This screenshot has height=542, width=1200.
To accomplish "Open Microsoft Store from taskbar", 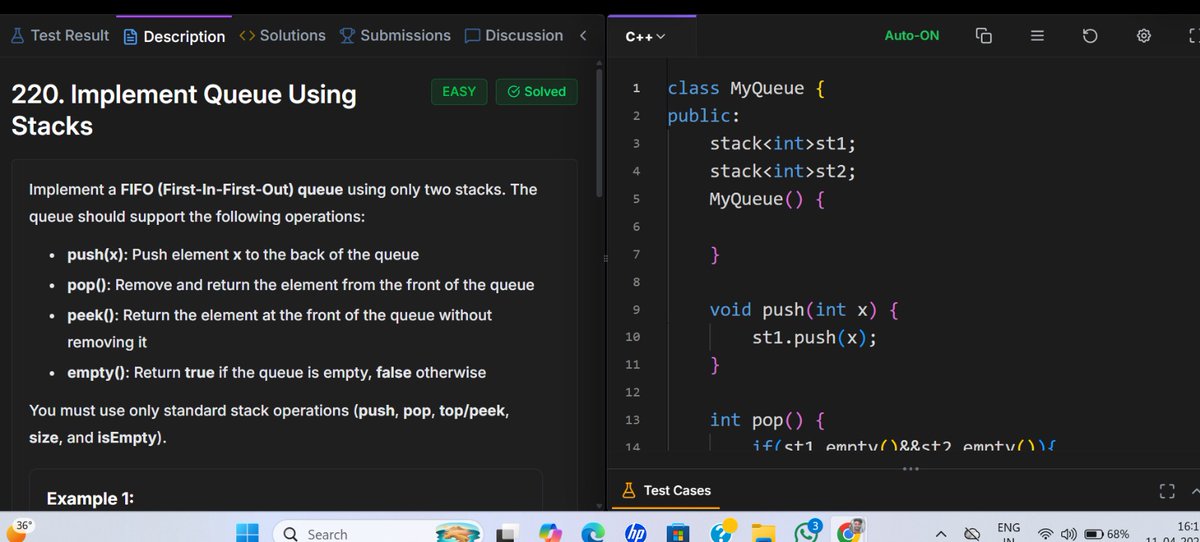I will 678,534.
